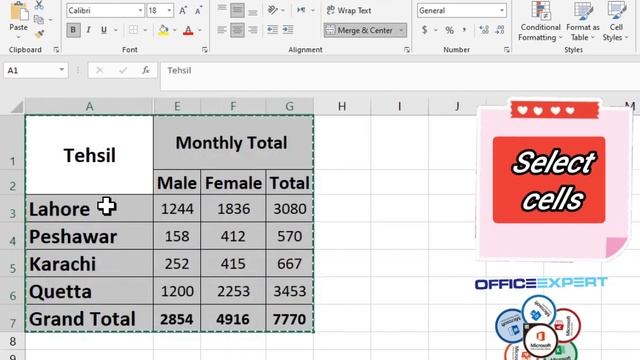Expand the Underline style arrow

116,30
